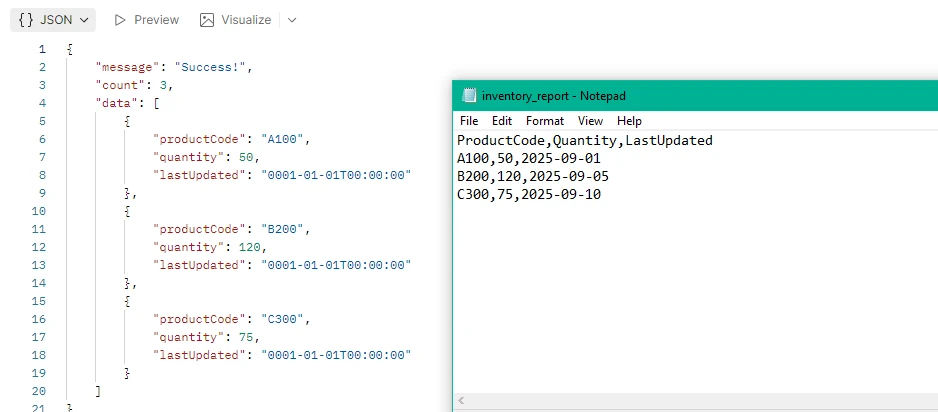The height and width of the screenshot is (412, 938).
Task: Click the C300,75,2025-09-10 row in Notepad
Action: tap(528, 195)
